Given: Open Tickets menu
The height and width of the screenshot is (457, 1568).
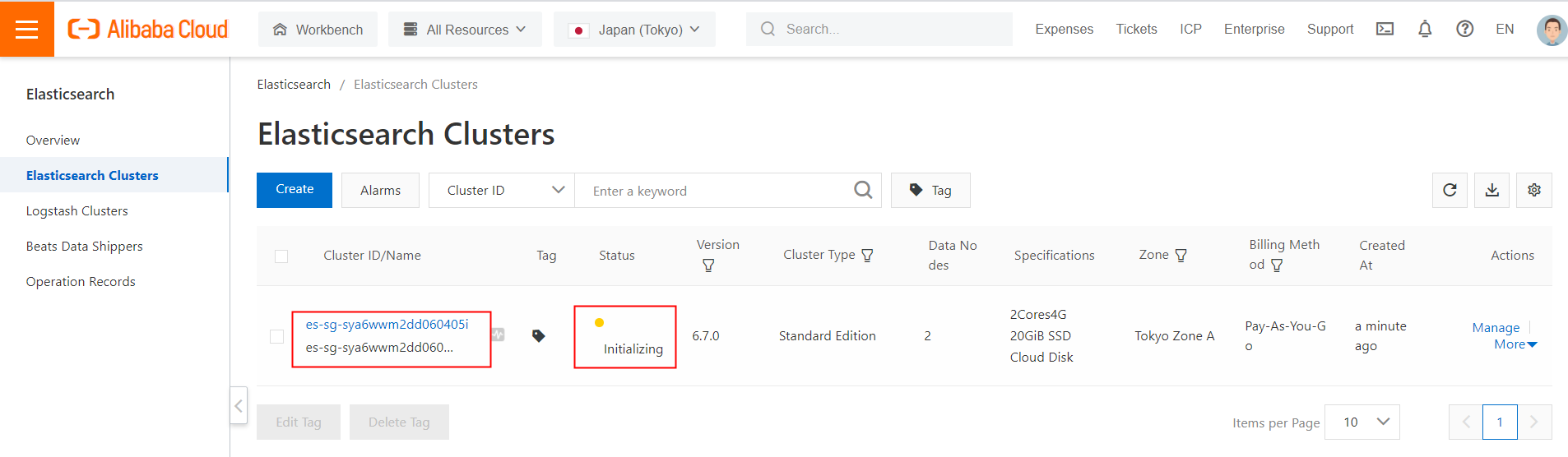Looking at the screenshot, I should point(1136,29).
